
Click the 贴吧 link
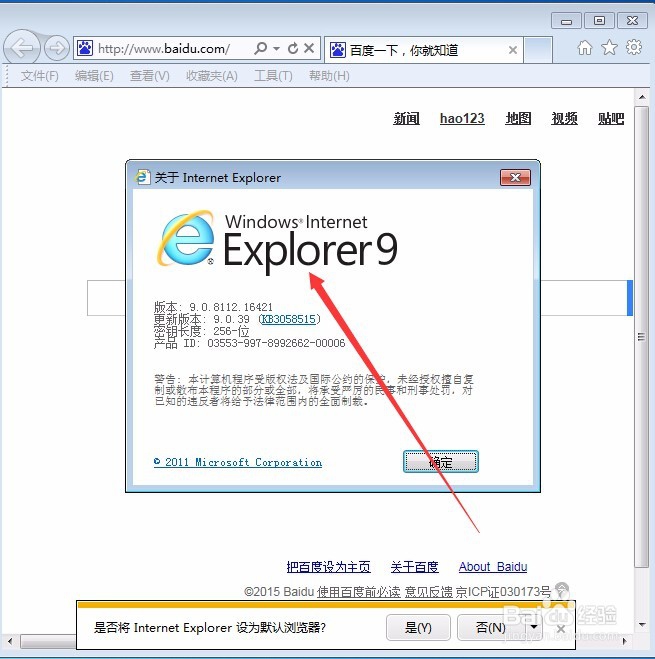point(611,119)
